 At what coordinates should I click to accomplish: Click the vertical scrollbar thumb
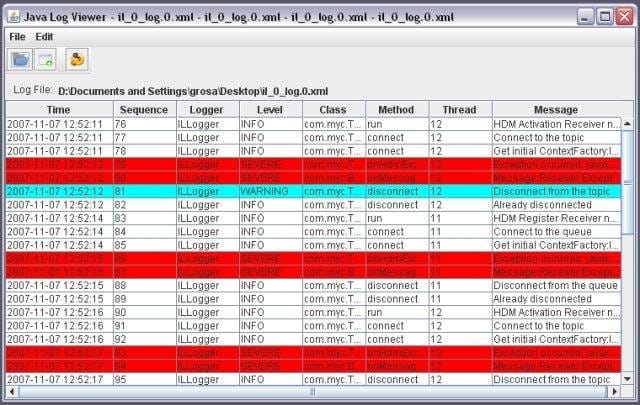(x=627, y=182)
